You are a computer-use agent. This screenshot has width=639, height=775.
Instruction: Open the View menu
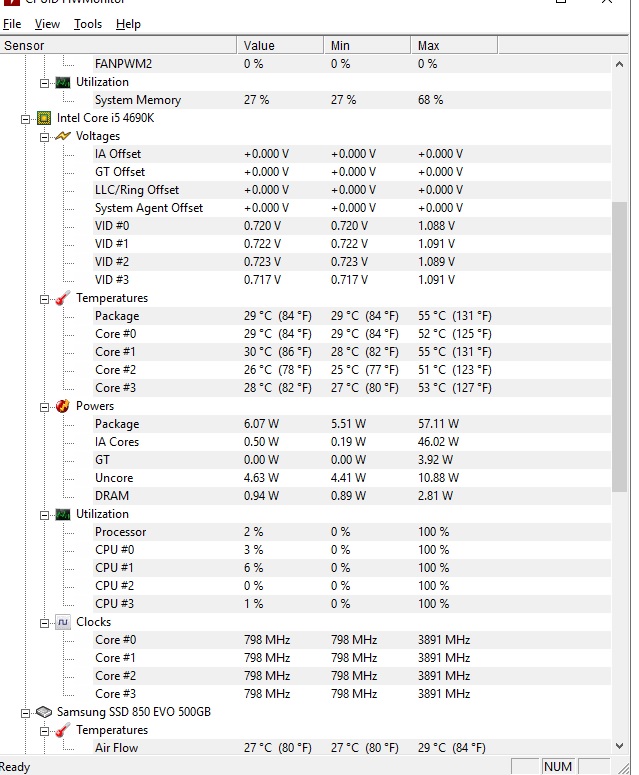[x=47, y=23]
